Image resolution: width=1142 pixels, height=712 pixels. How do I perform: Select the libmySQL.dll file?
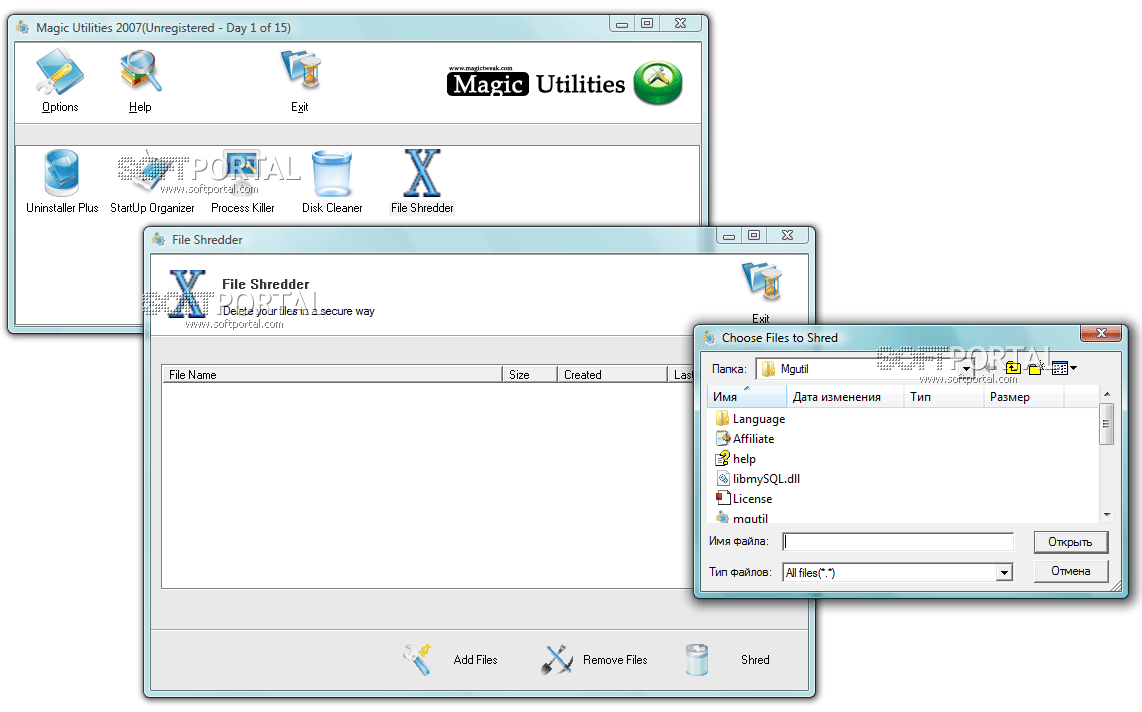click(x=758, y=478)
